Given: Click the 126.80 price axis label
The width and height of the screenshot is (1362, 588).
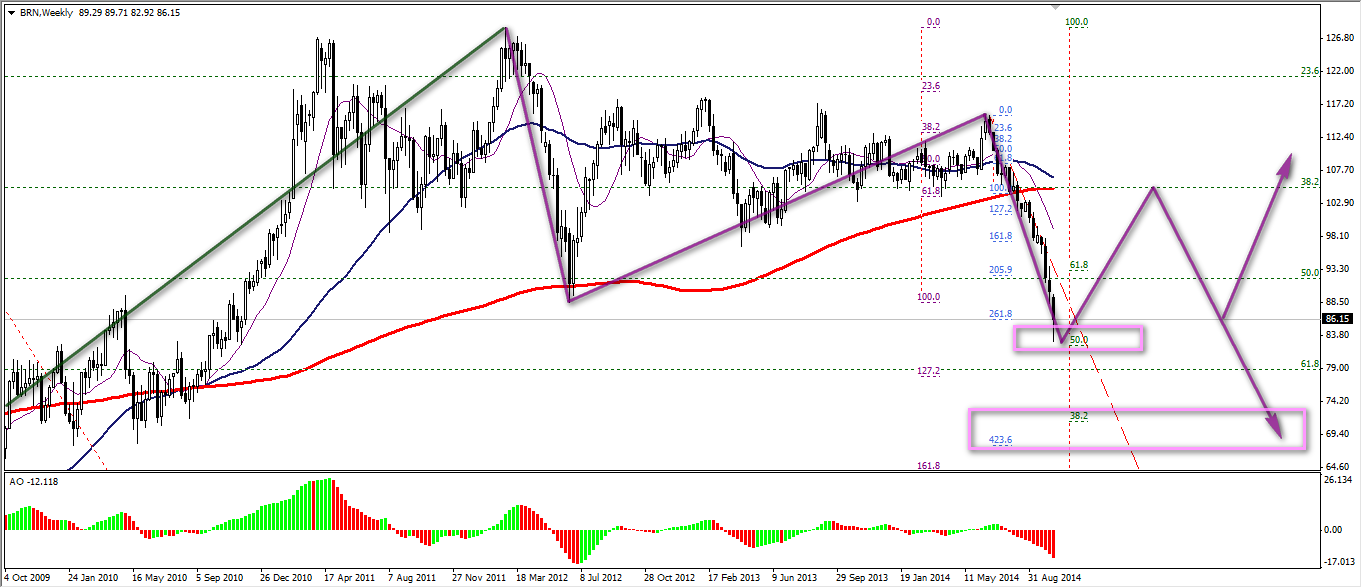Looking at the screenshot, I should click(x=1337, y=39).
